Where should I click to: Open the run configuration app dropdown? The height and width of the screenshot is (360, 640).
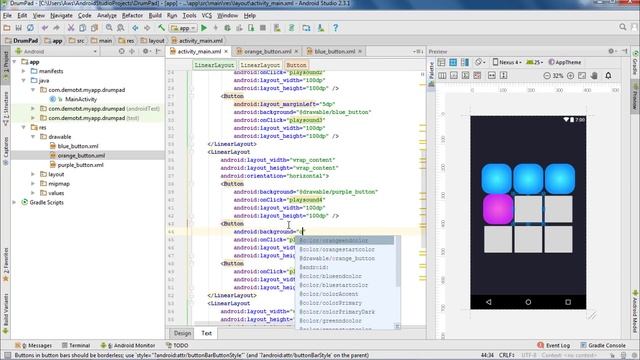183,28
